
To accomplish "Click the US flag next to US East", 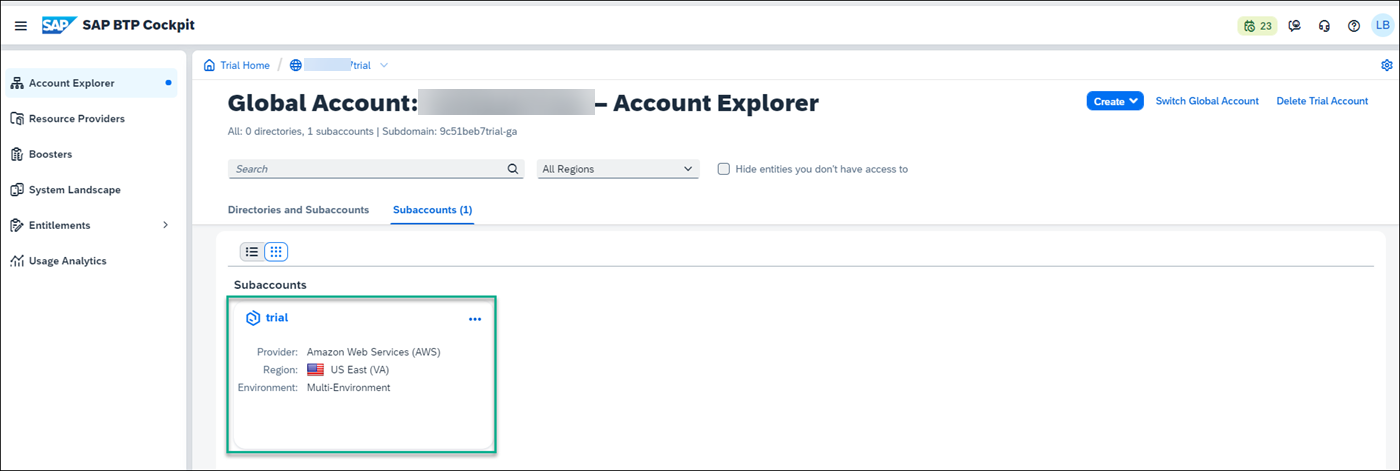I will click(316, 369).
